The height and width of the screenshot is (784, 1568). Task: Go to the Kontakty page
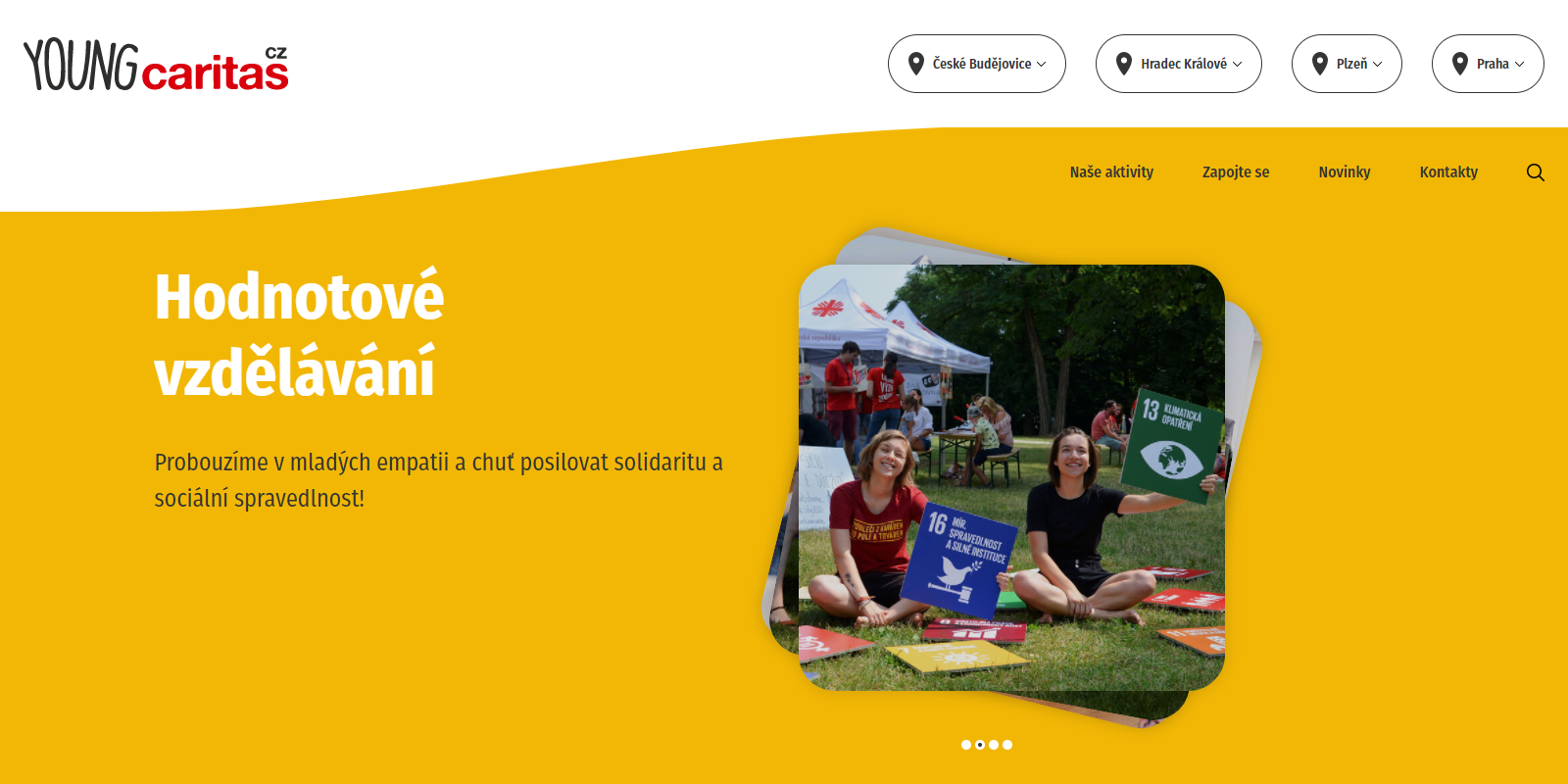tap(1448, 171)
